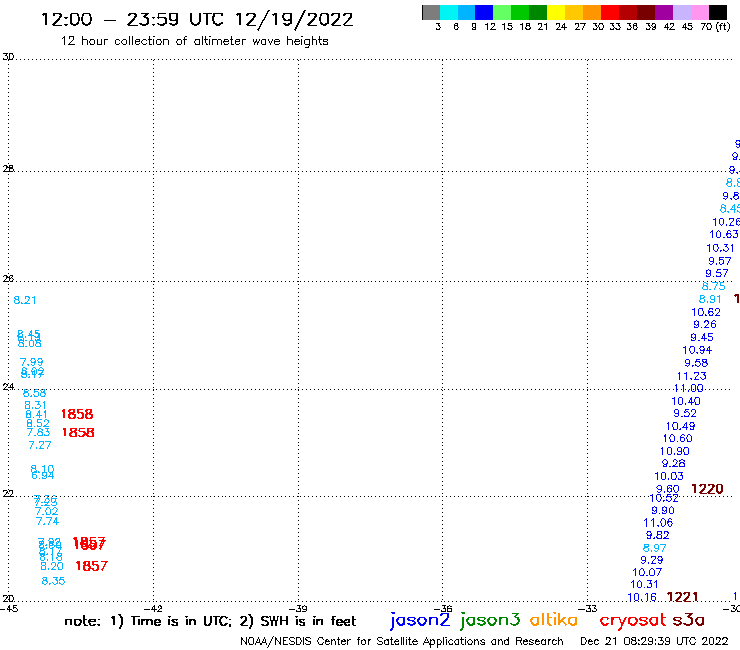Click the 8.58 wave height value
This screenshot has width=740, height=650.
pos(34,393)
